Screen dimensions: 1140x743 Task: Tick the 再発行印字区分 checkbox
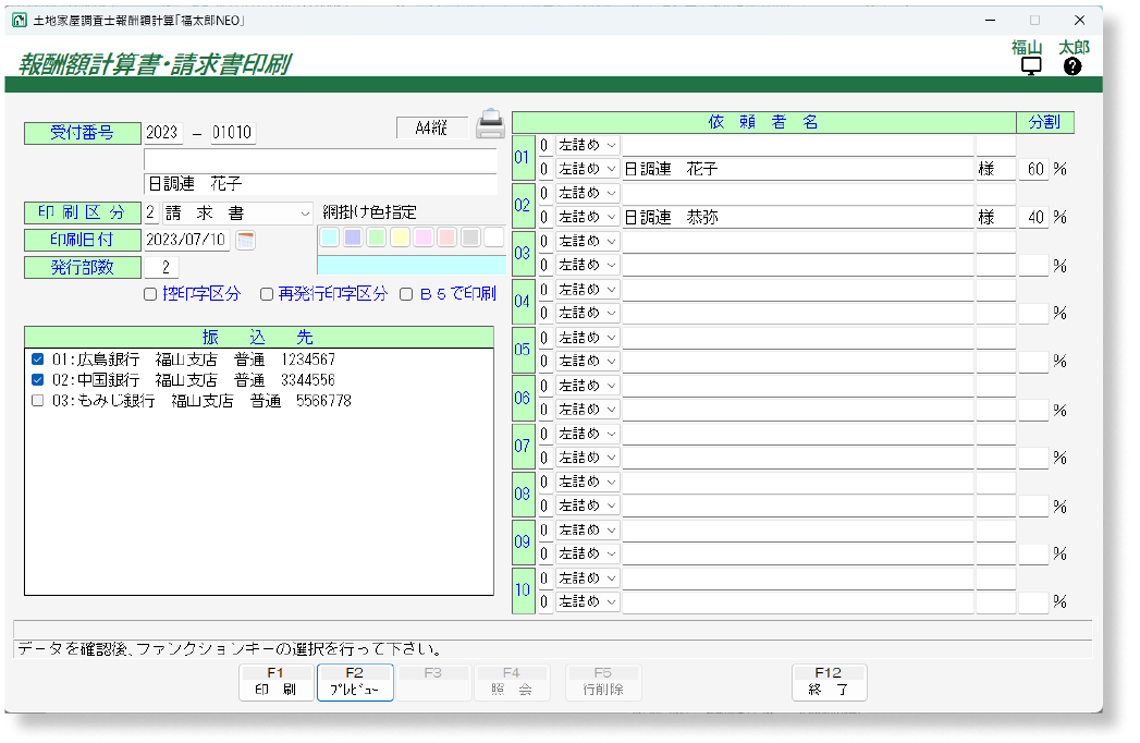267,295
